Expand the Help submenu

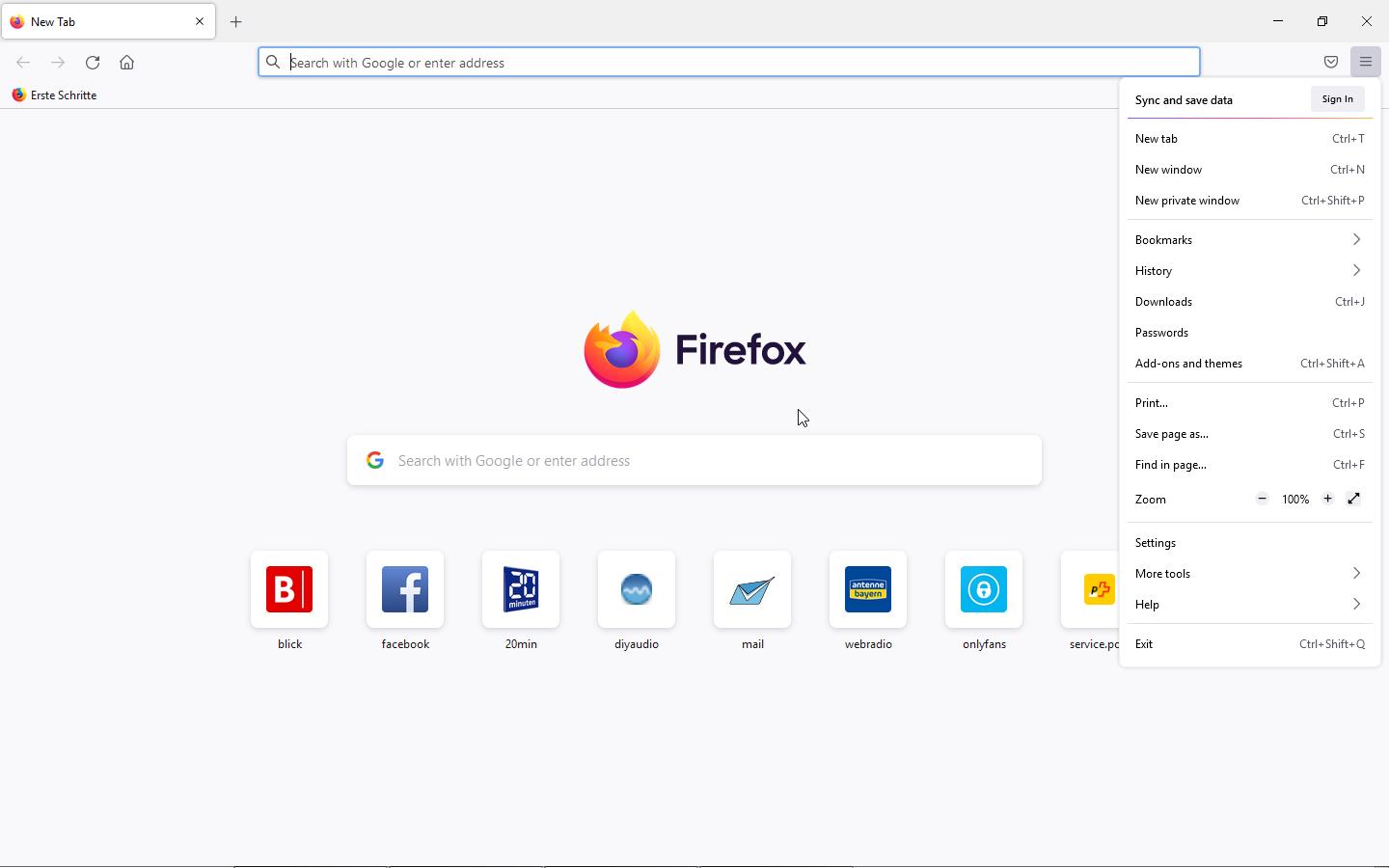1249,605
